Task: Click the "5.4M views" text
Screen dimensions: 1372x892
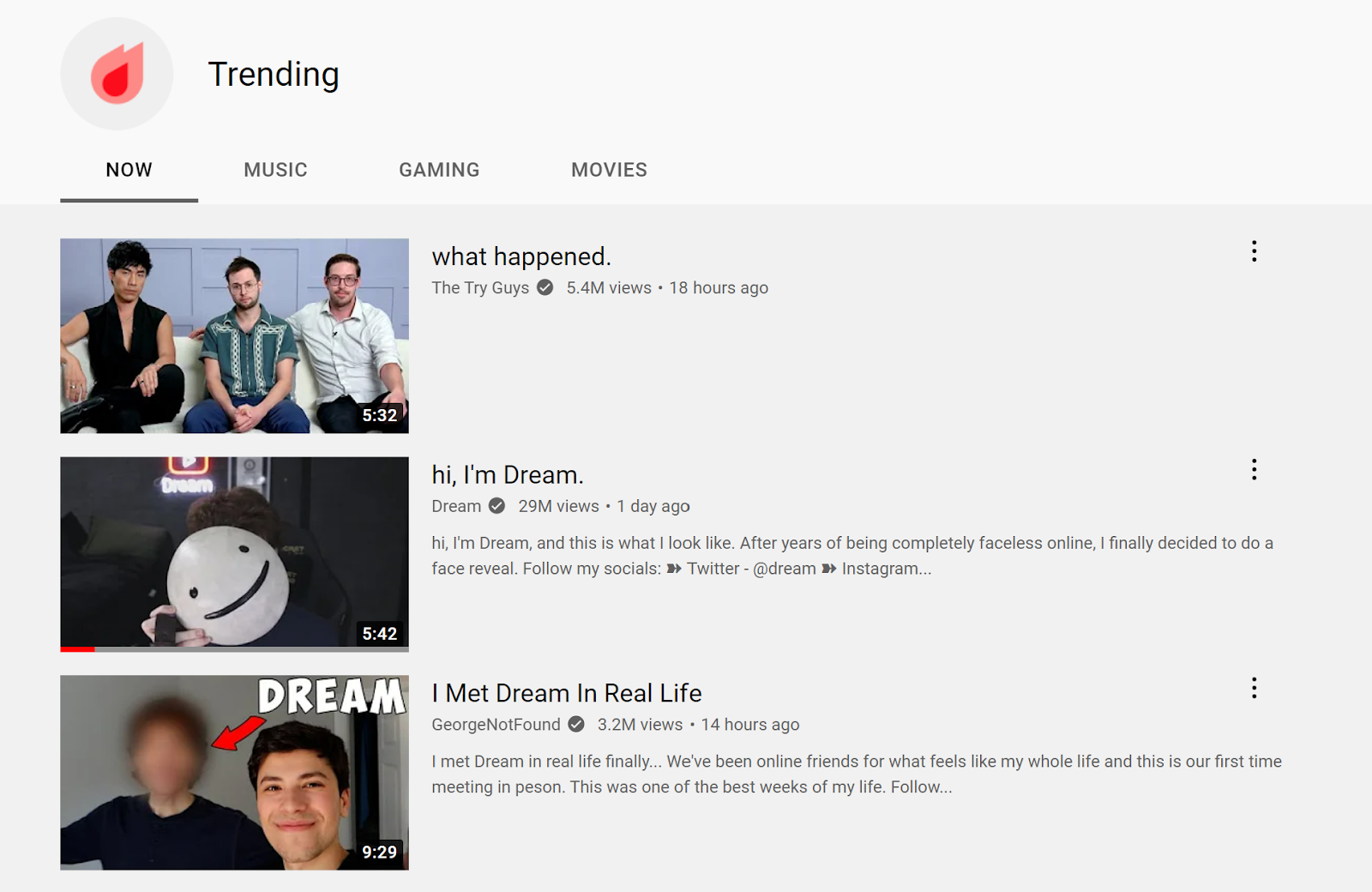Action: (x=609, y=288)
